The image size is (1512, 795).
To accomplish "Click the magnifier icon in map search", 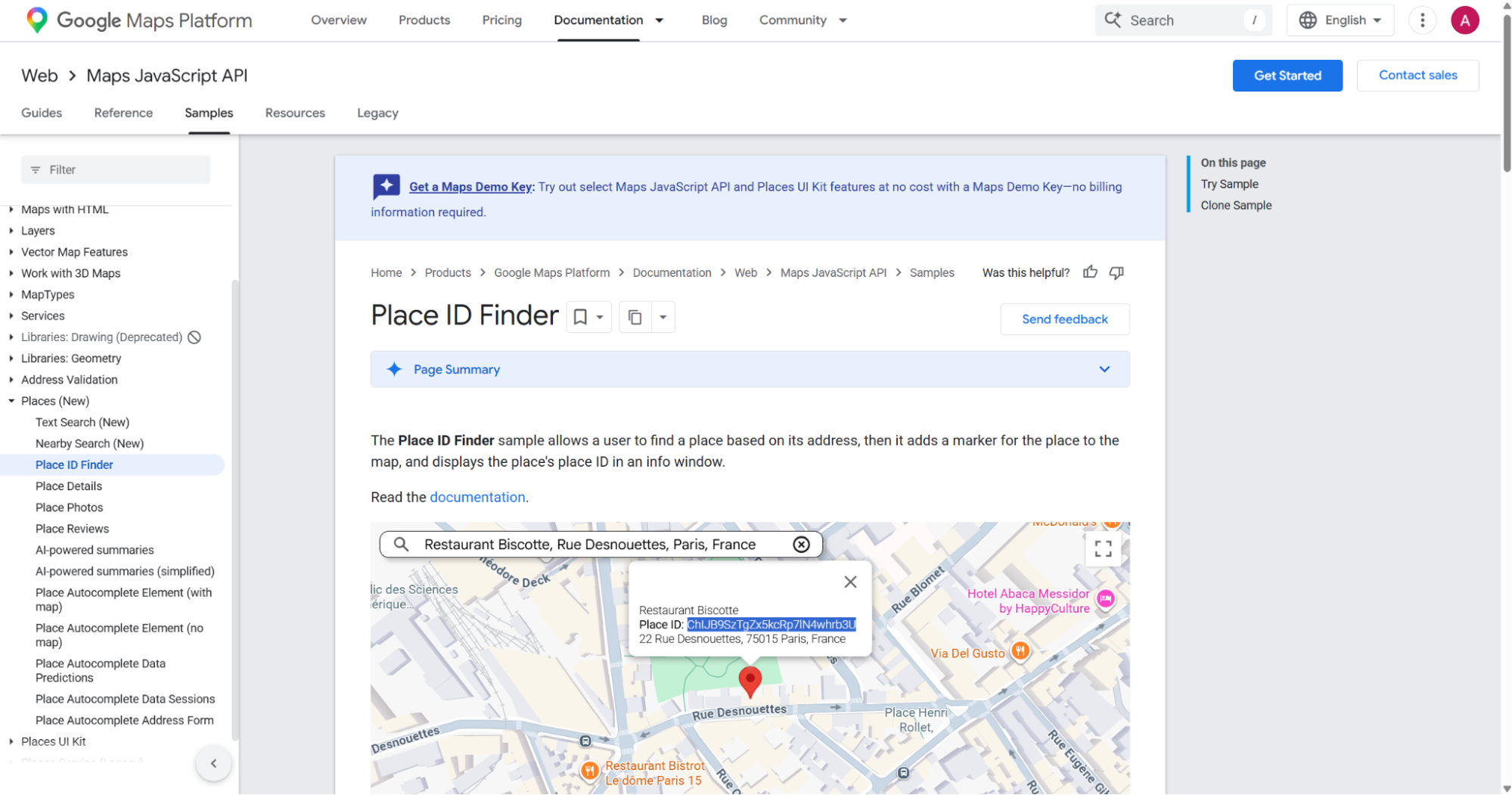I will (x=401, y=545).
